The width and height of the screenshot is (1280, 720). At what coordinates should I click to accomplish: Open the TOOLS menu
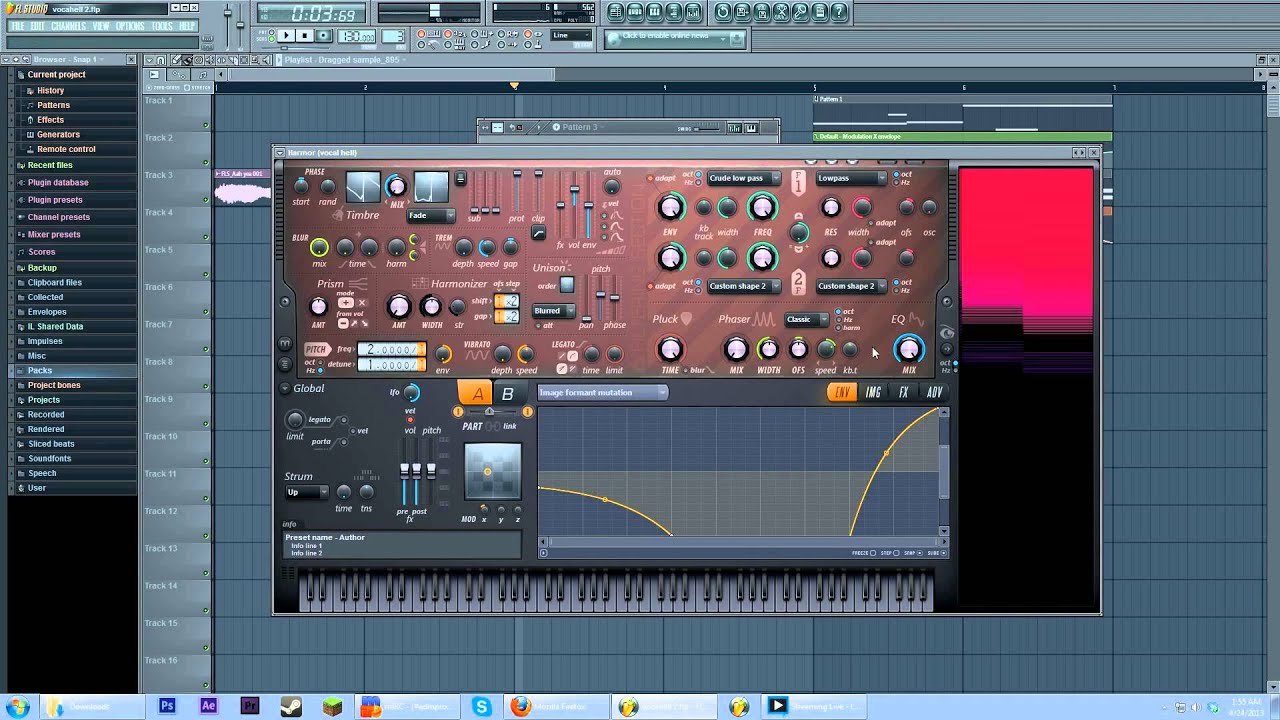(162, 26)
